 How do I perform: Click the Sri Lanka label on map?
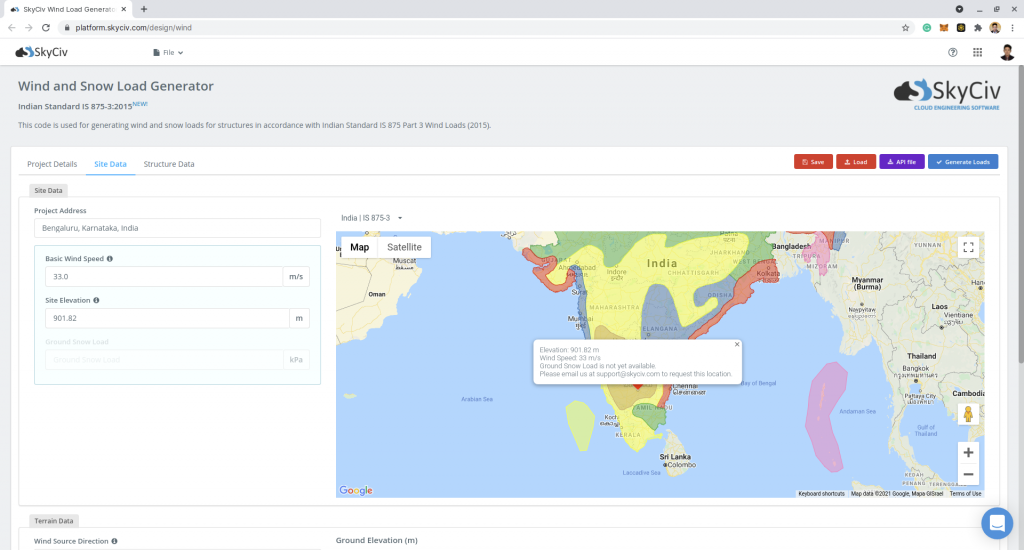pyautogui.click(x=675, y=457)
